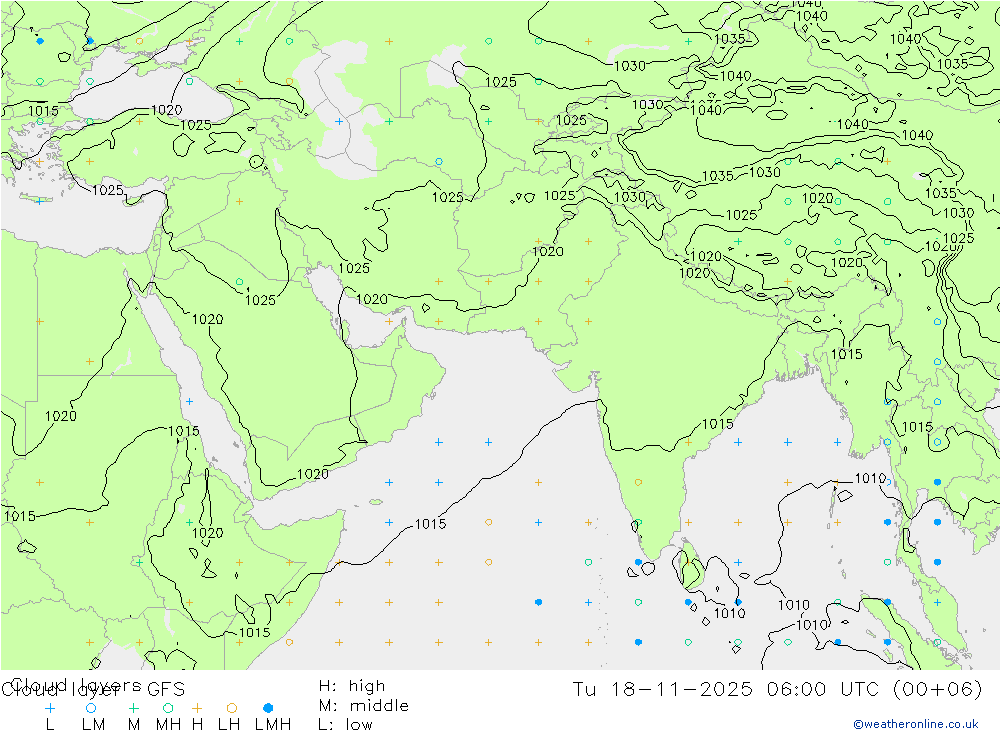Viewport: 1000px width, 733px height.
Task: Click the 1020 isobar label over Ethiopia
Action: 208,533
